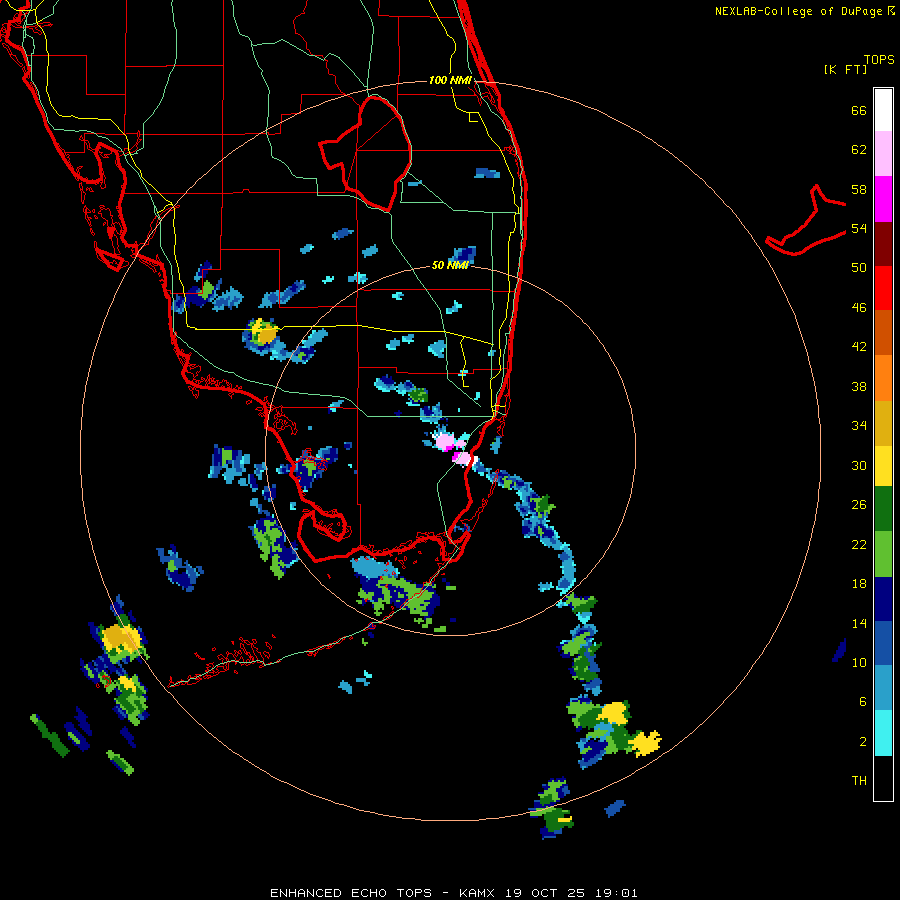This screenshot has height=900, width=900.
Task: Select the "14" legend value
Action: 859,623
